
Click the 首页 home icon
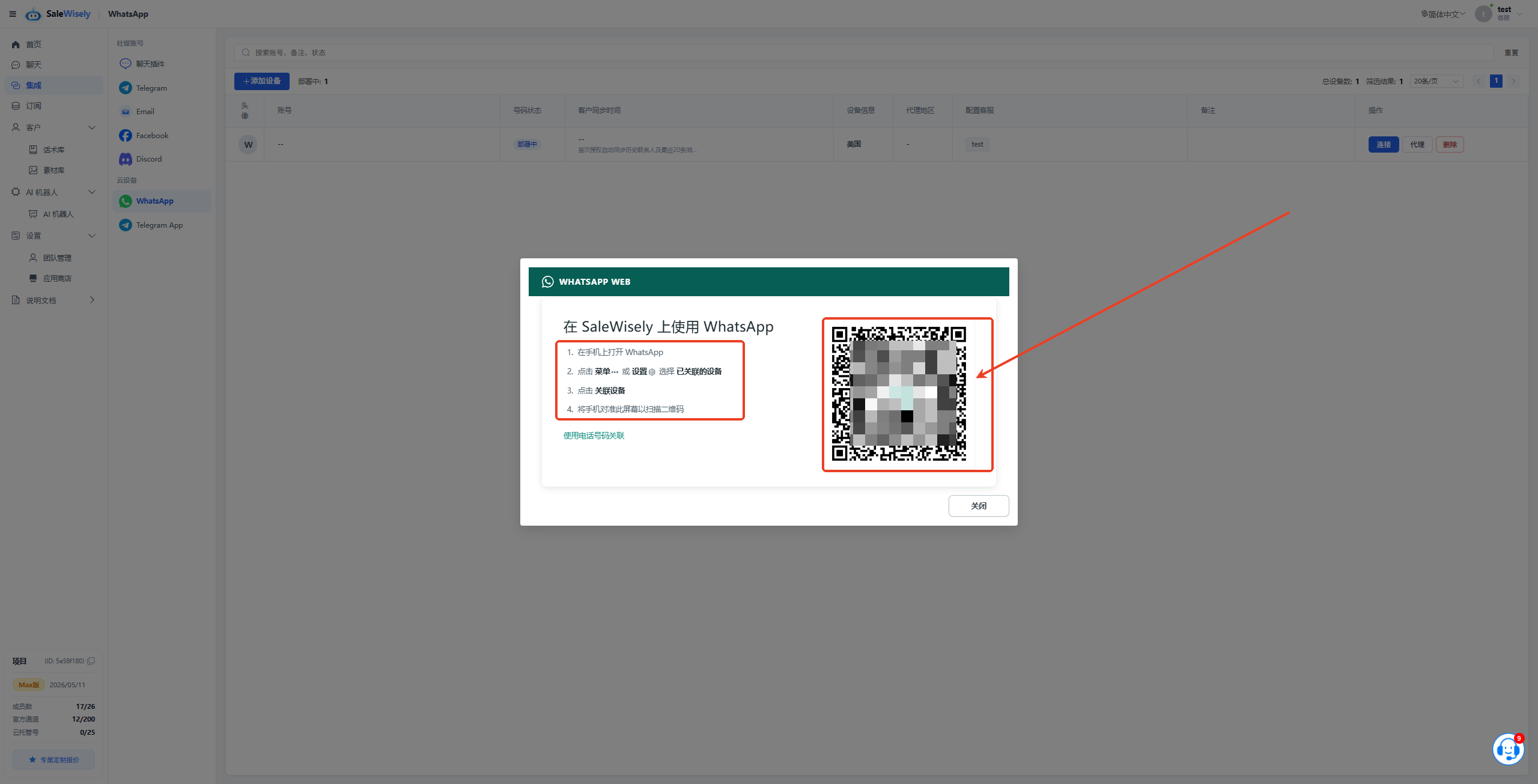click(x=16, y=44)
